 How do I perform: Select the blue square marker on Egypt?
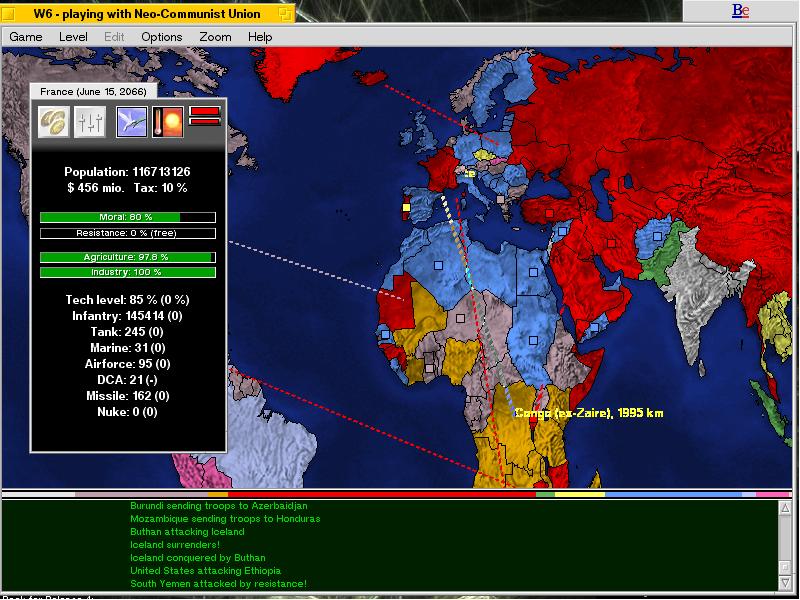click(533, 272)
